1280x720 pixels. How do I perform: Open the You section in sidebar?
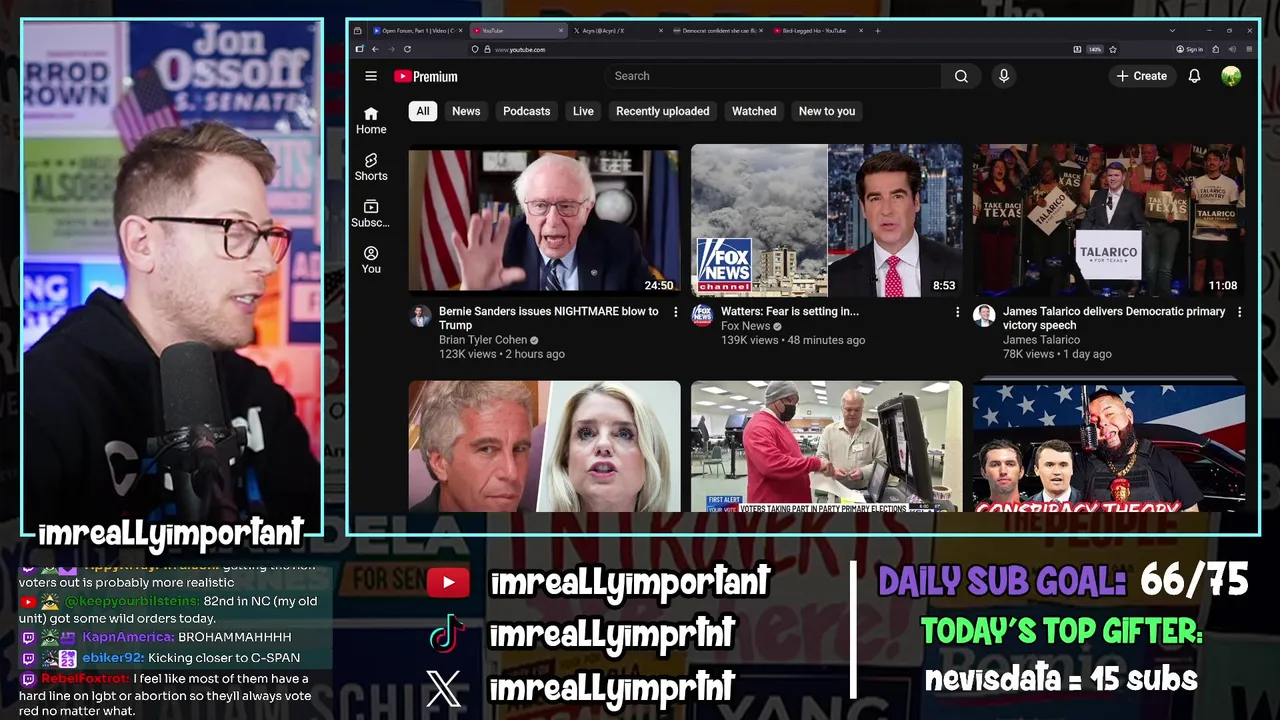(371, 260)
